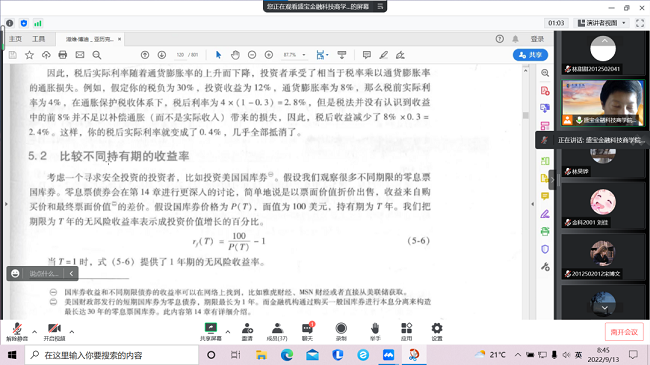The height and width of the screenshot is (365, 650).
Task: Start recording the meeting
Action: click(341, 331)
